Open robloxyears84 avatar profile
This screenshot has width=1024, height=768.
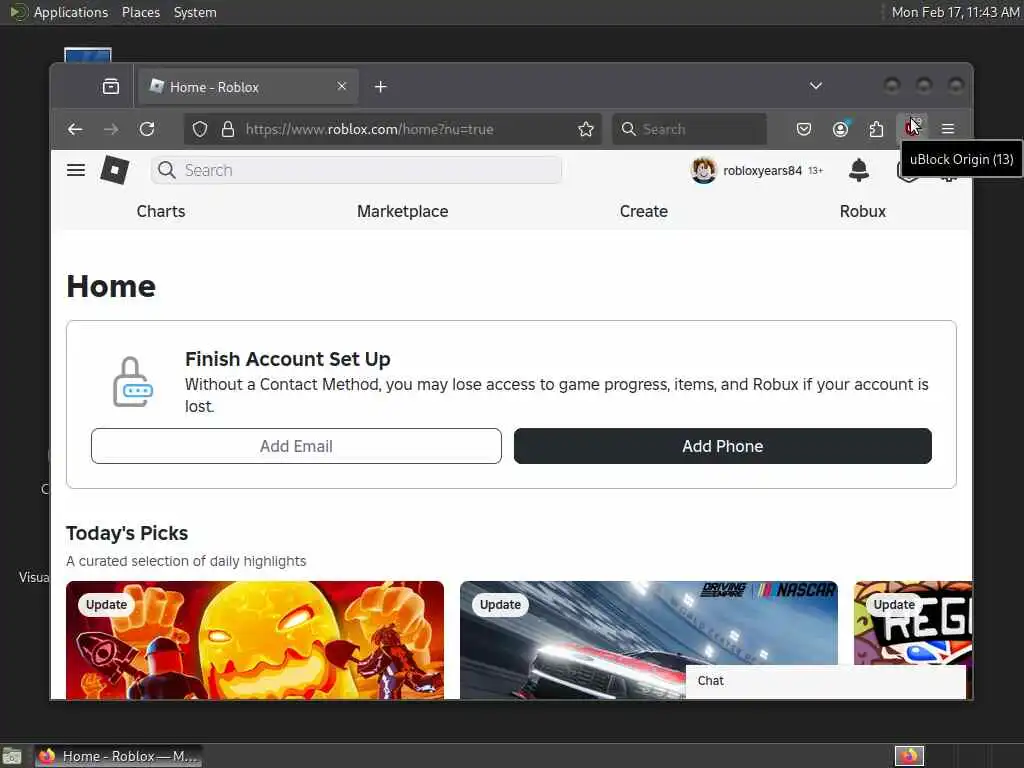tap(704, 170)
